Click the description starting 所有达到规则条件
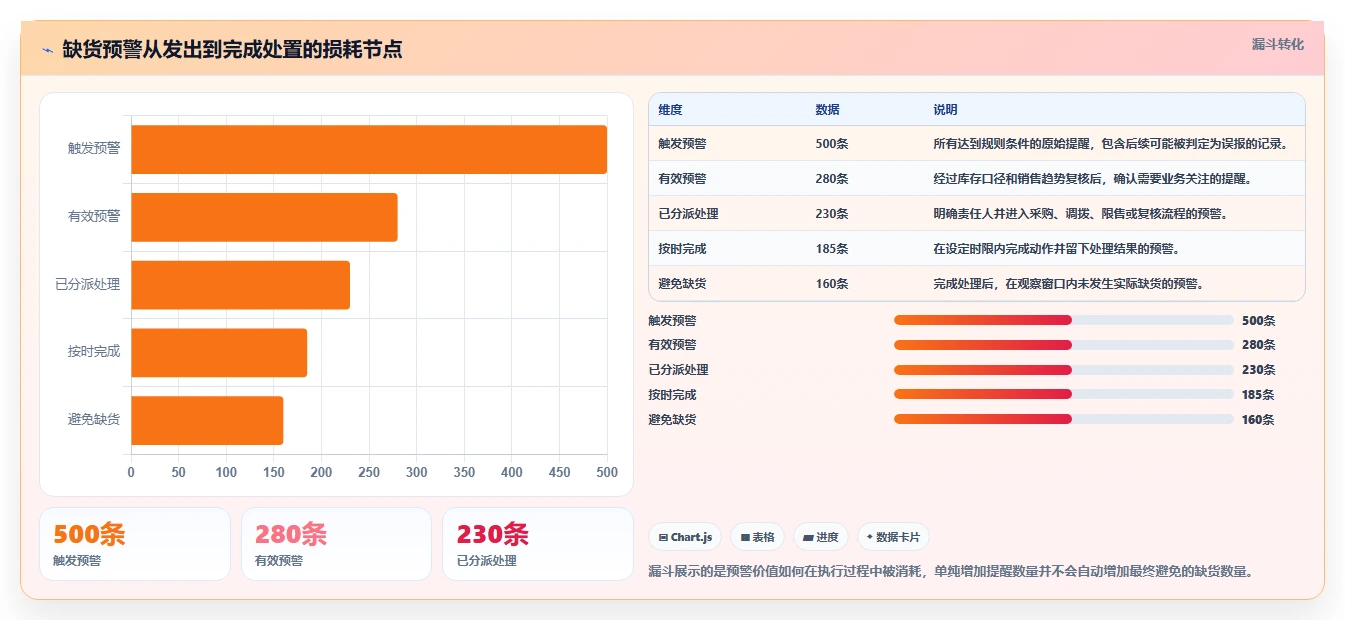Viewport: 1345px width, 620px height. 1110,144
